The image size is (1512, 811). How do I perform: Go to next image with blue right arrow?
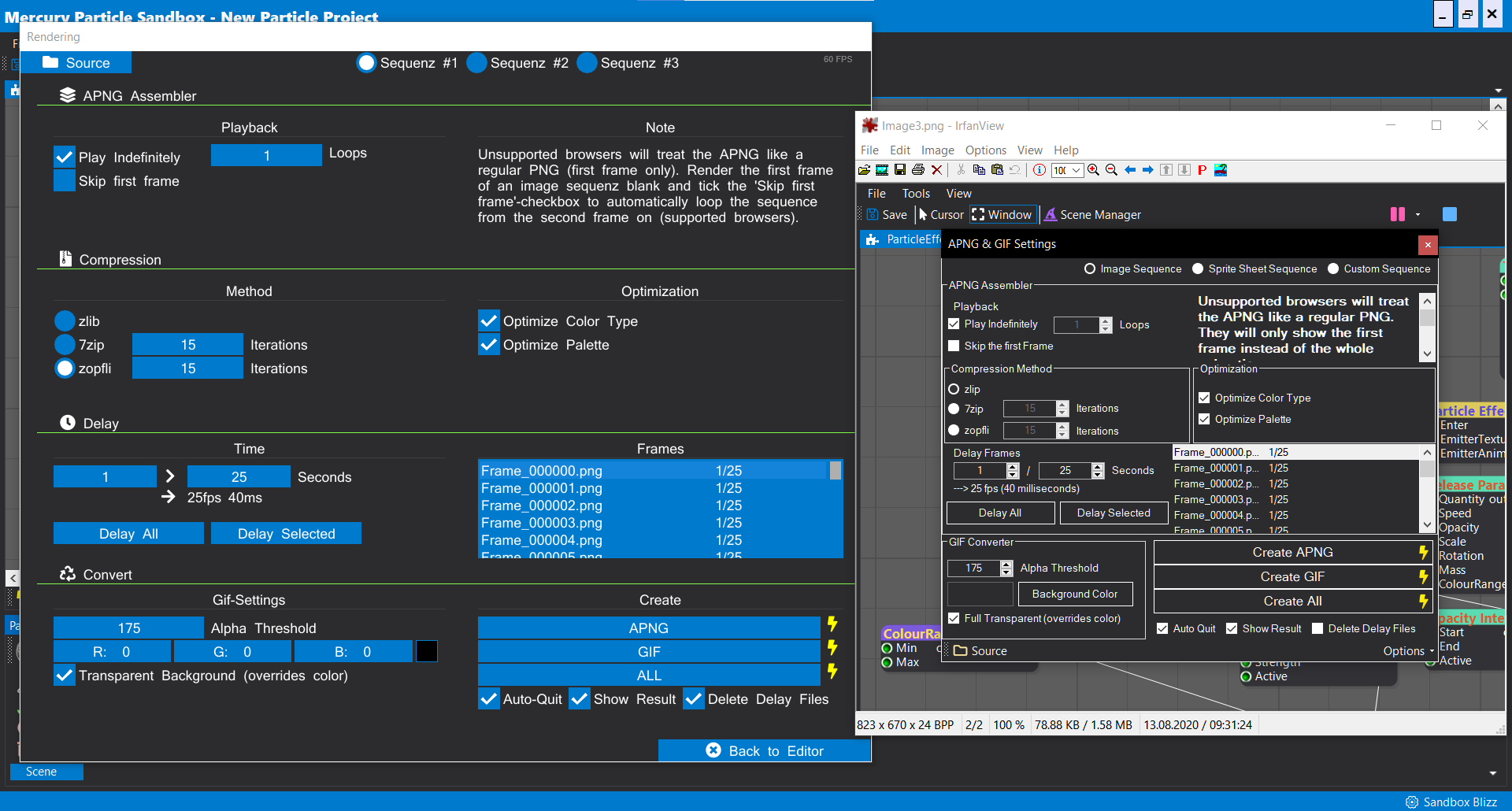click(x=1148, y=170)
